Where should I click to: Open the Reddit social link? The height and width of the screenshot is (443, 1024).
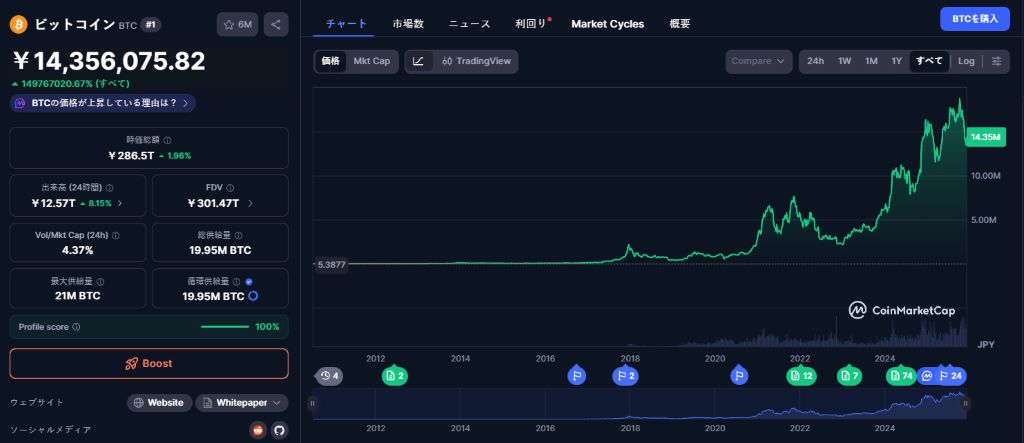pyautogui.click(x=259, y=430)
